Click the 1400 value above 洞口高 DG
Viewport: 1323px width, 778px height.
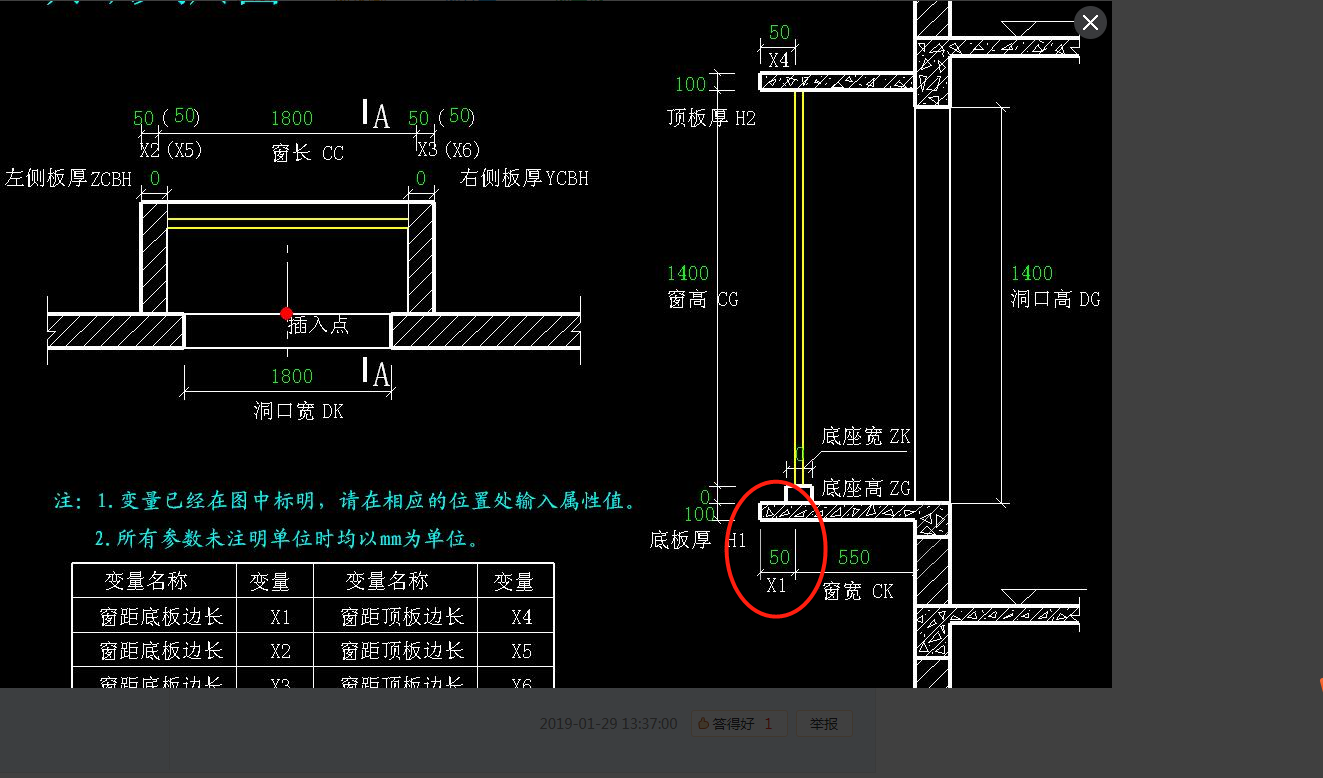[x=1032, y=273]
